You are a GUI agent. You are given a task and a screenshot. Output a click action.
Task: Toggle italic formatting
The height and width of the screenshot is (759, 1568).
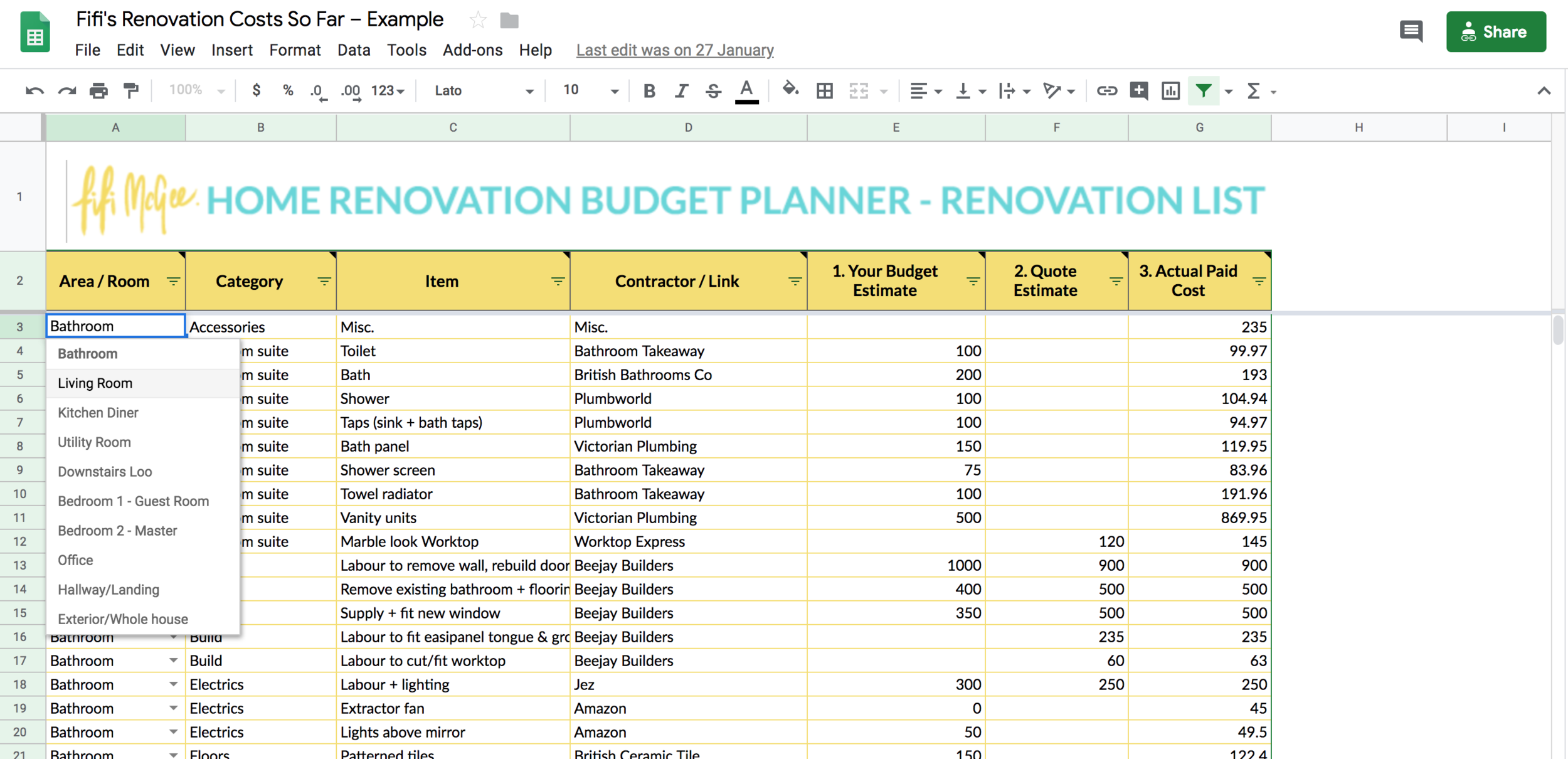click(681, 91)
